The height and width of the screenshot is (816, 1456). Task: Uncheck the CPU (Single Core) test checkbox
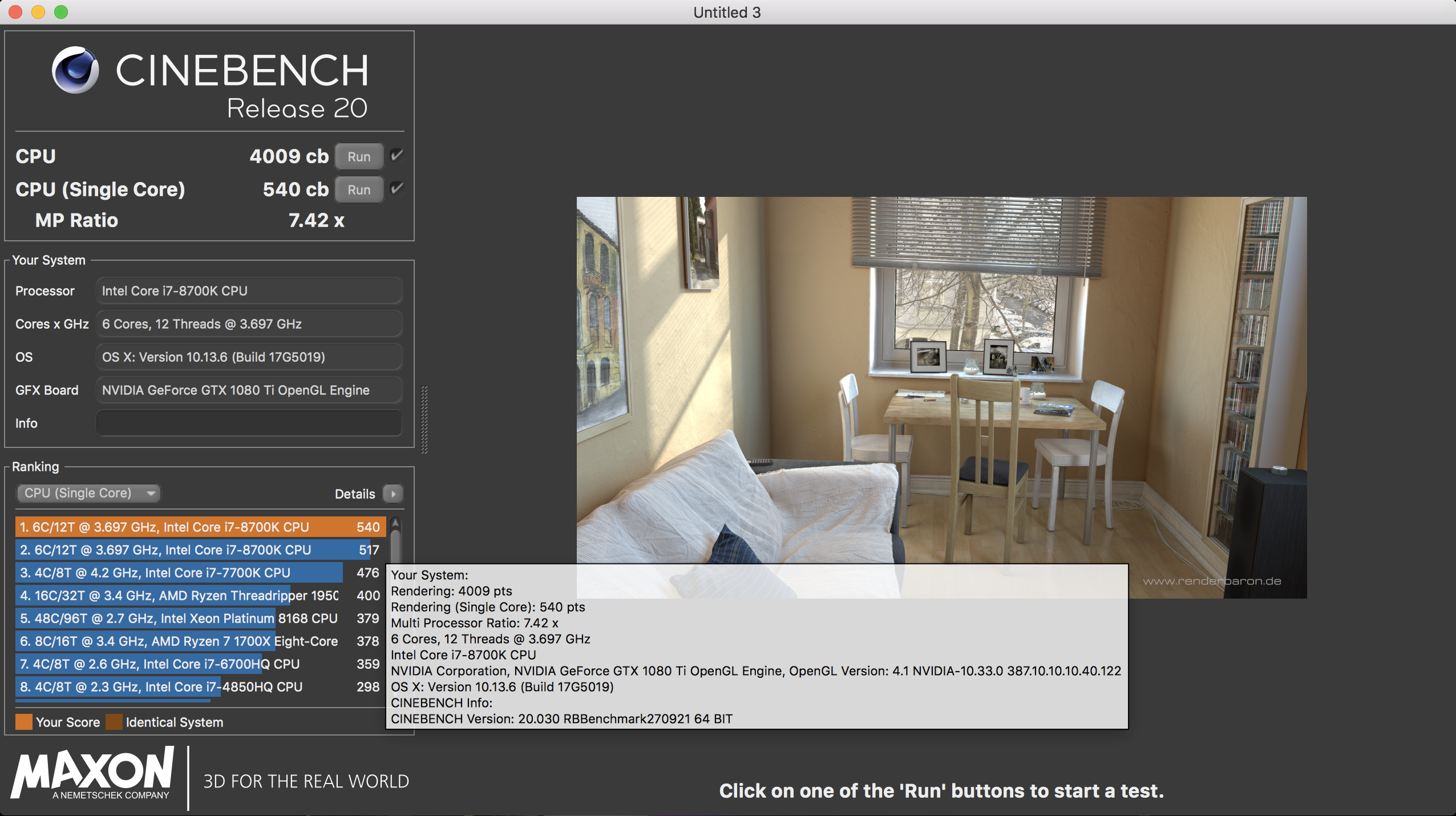pos(397,188)
